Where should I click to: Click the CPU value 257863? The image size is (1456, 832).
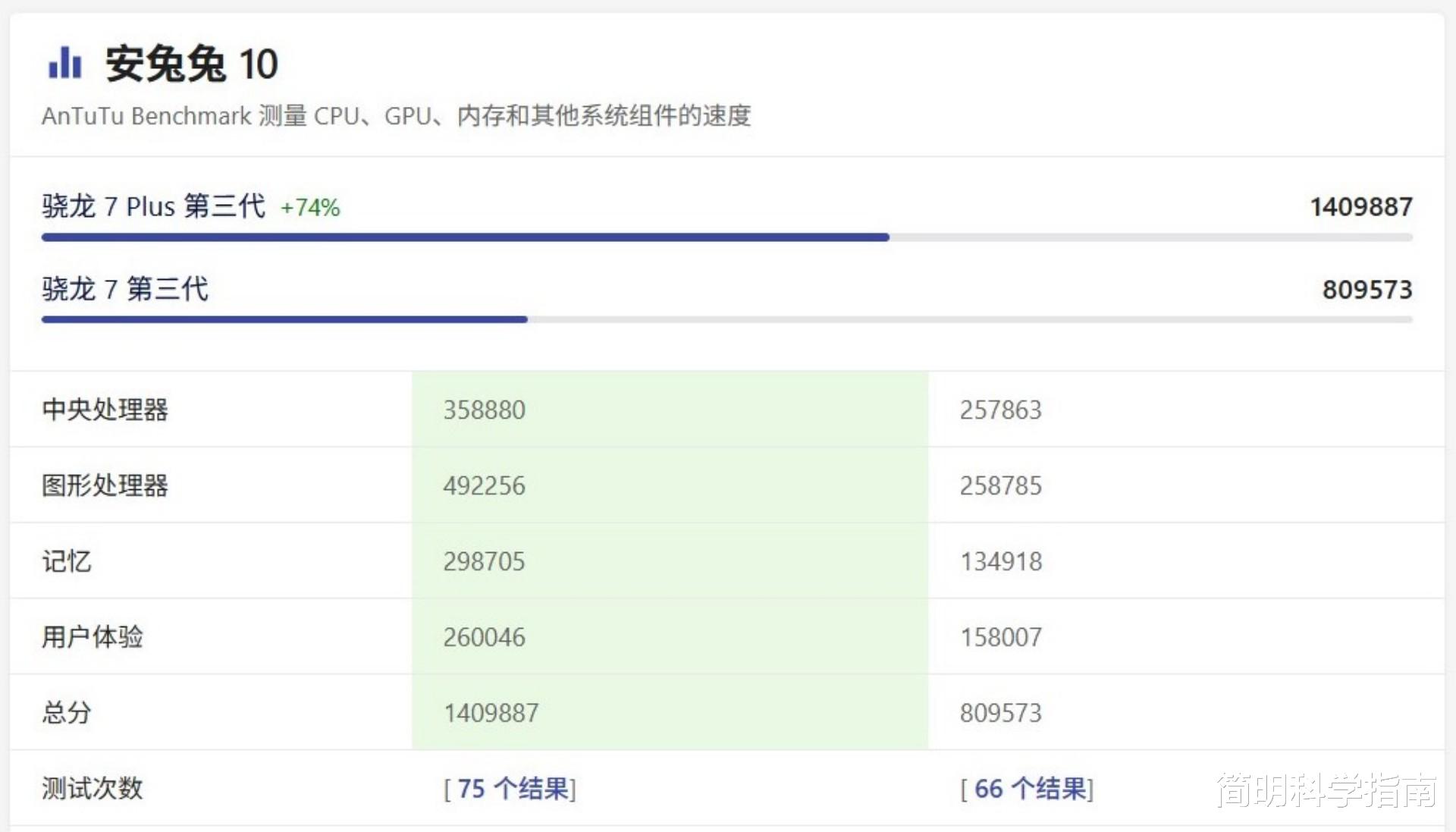click(x=1001, y=410)
